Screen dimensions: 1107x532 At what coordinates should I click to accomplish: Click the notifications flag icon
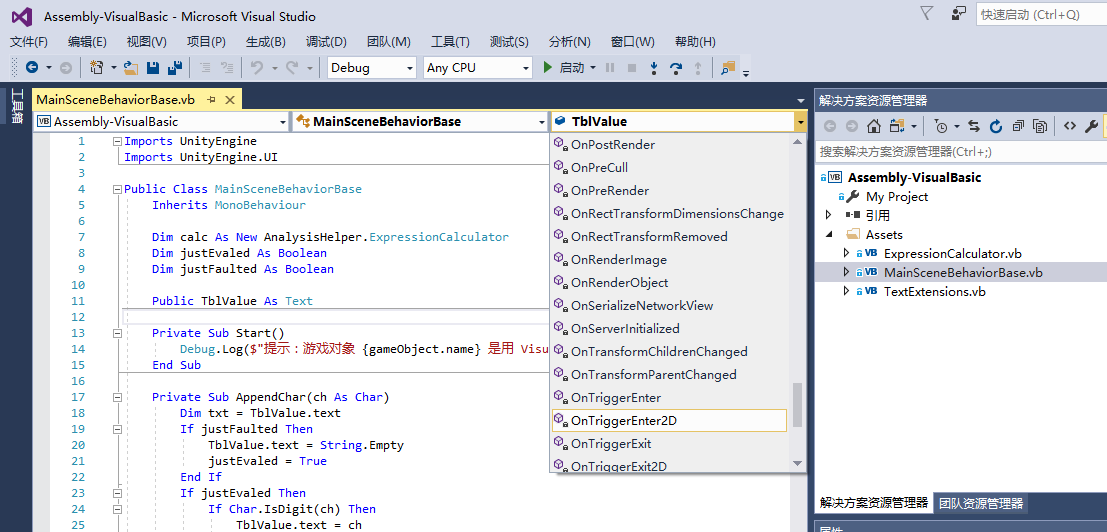(927, 14)
